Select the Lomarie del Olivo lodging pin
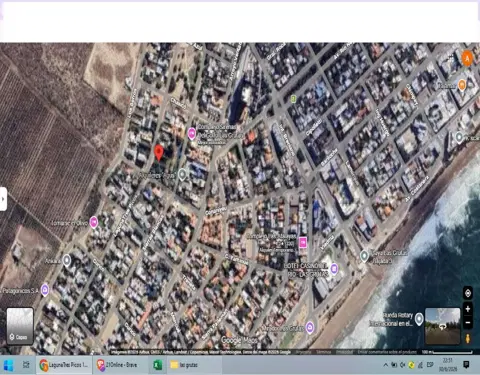 [94, 222]
